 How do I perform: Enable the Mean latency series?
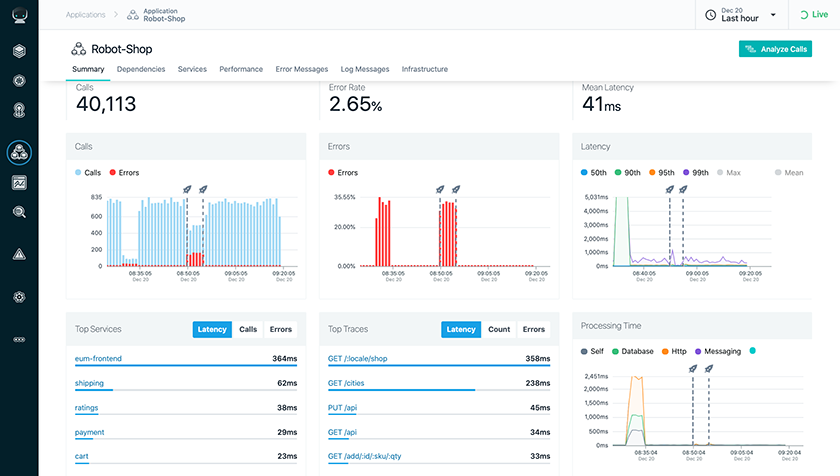(789, 173)
